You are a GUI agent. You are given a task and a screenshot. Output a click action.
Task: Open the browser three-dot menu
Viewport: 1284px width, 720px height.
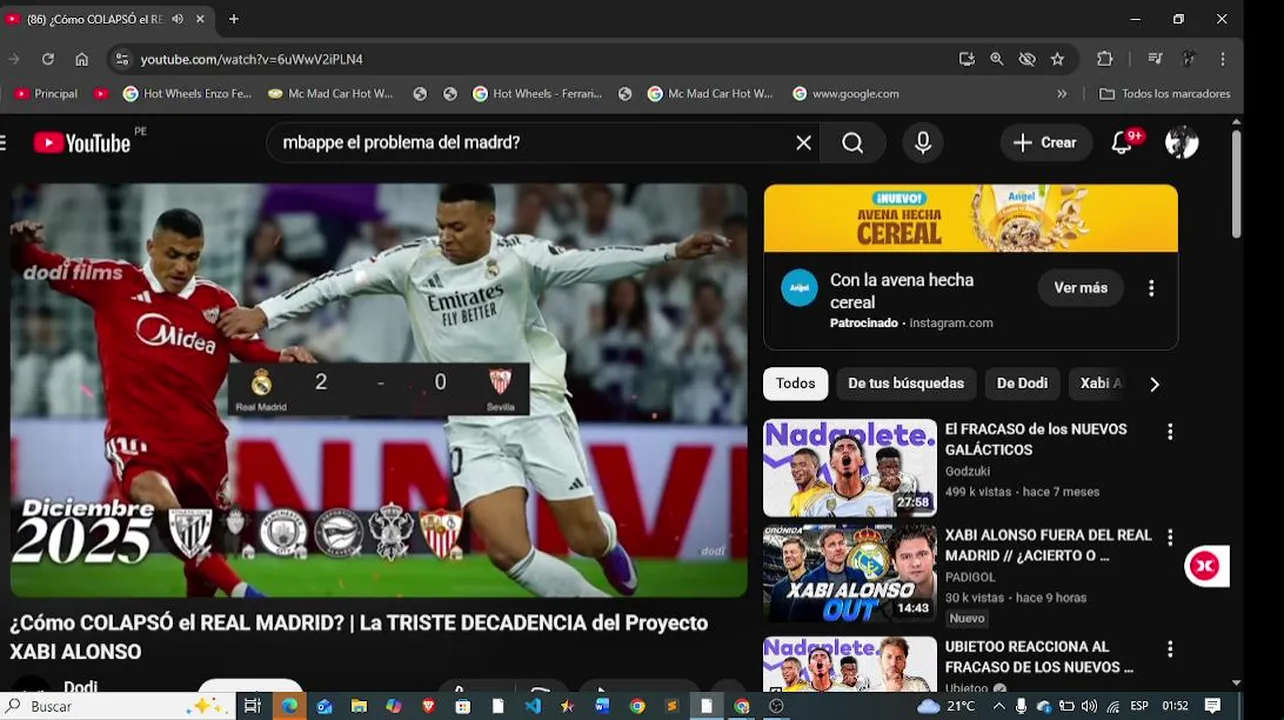point(1222,59)
